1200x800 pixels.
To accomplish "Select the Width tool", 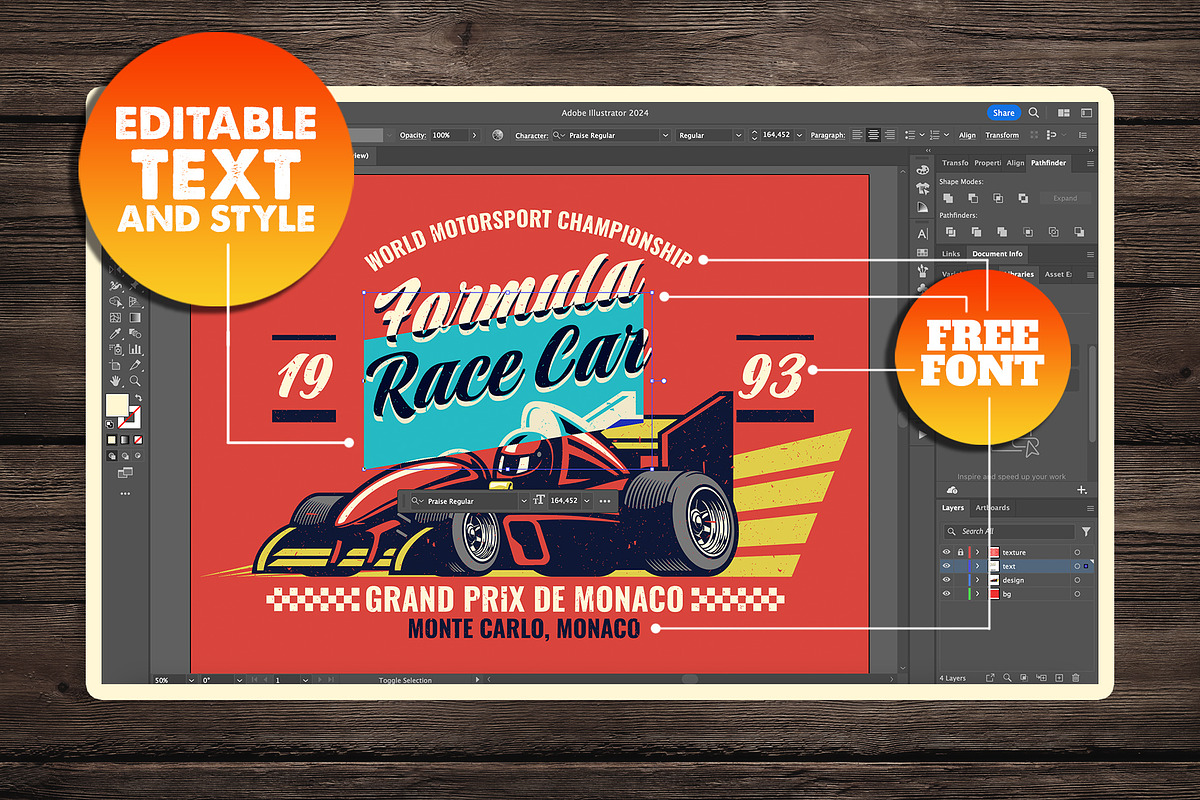I will click(115, 286).
